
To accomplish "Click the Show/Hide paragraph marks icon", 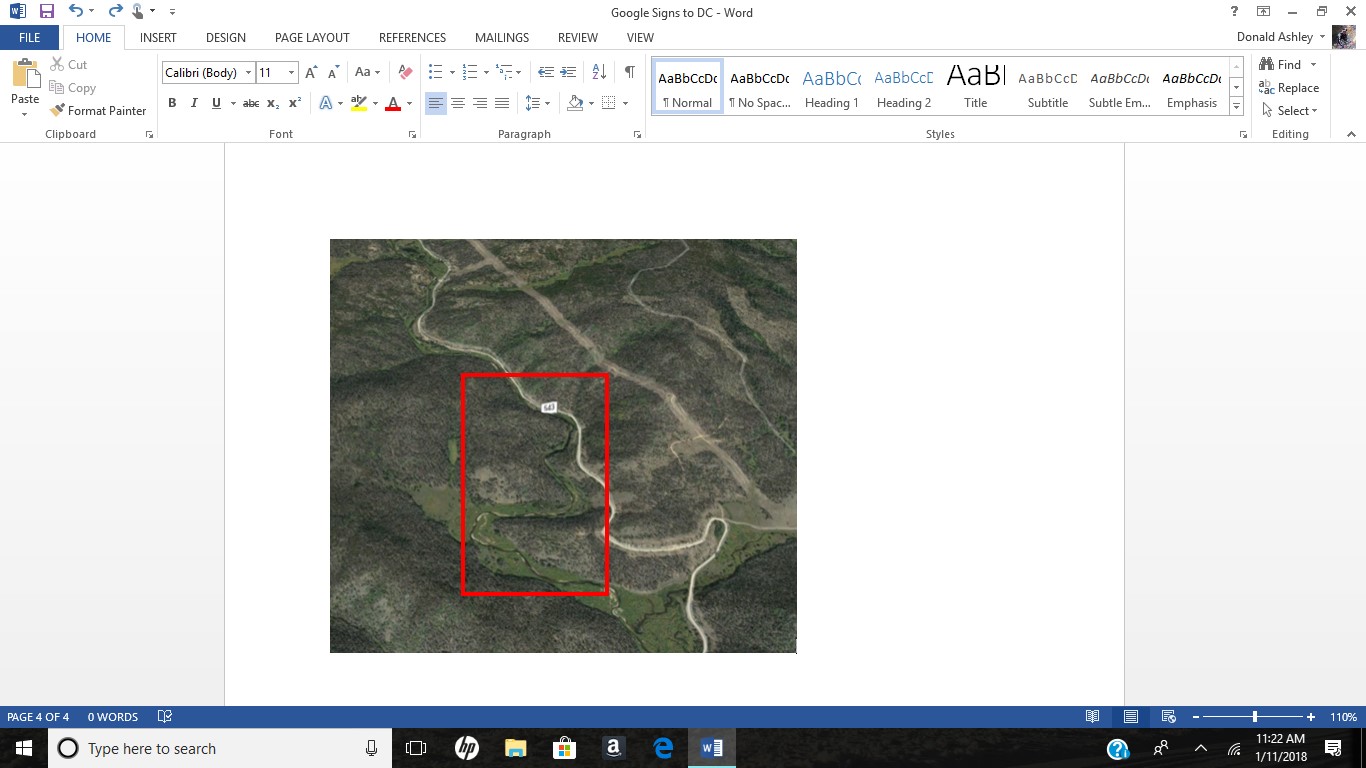I will [x=629, y=72].
